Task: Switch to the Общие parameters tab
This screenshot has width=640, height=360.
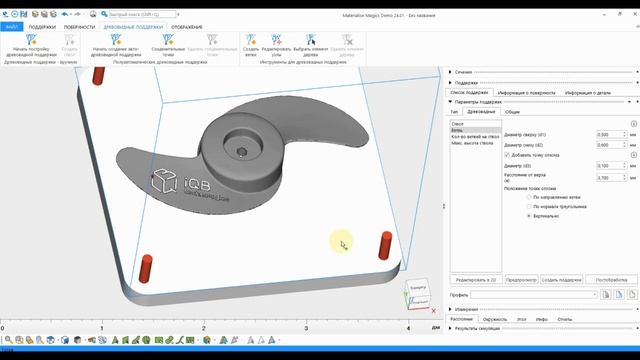Action: 512,111
